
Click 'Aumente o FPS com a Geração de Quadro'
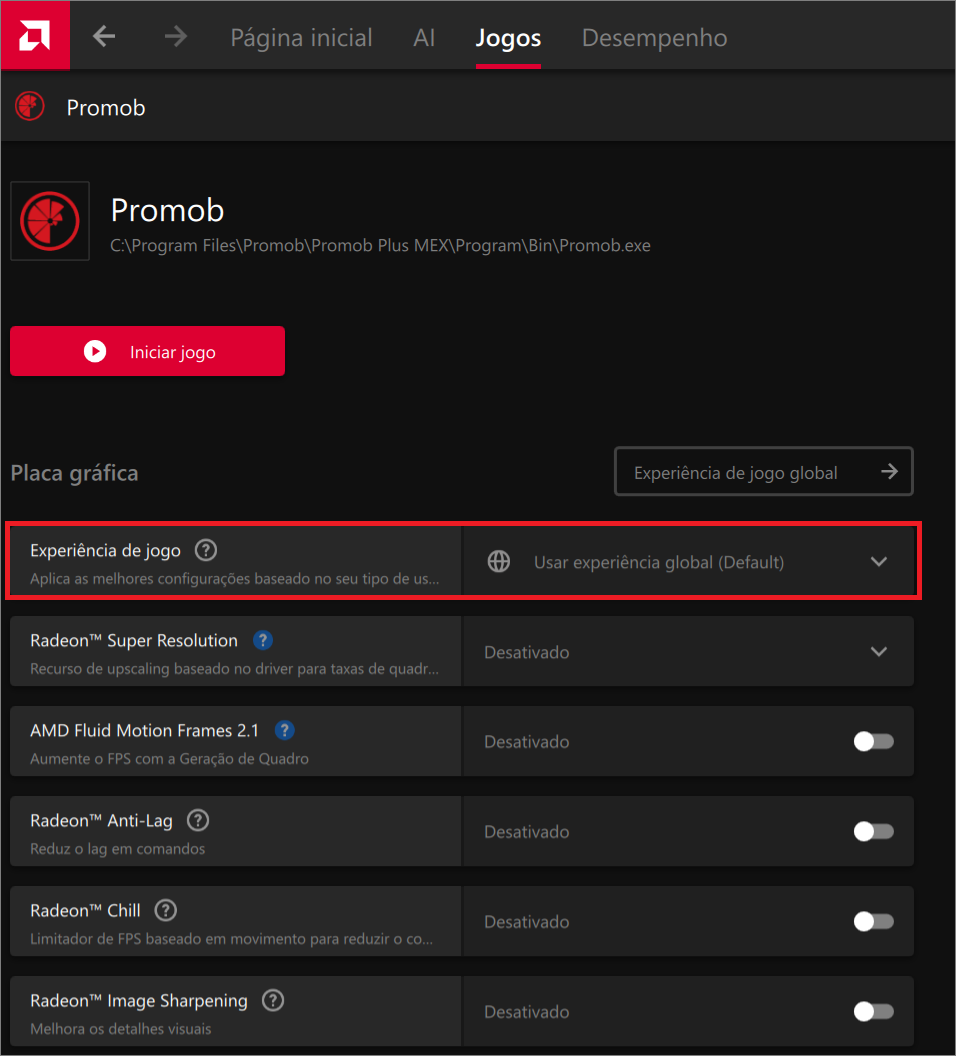tap(170, 758)
